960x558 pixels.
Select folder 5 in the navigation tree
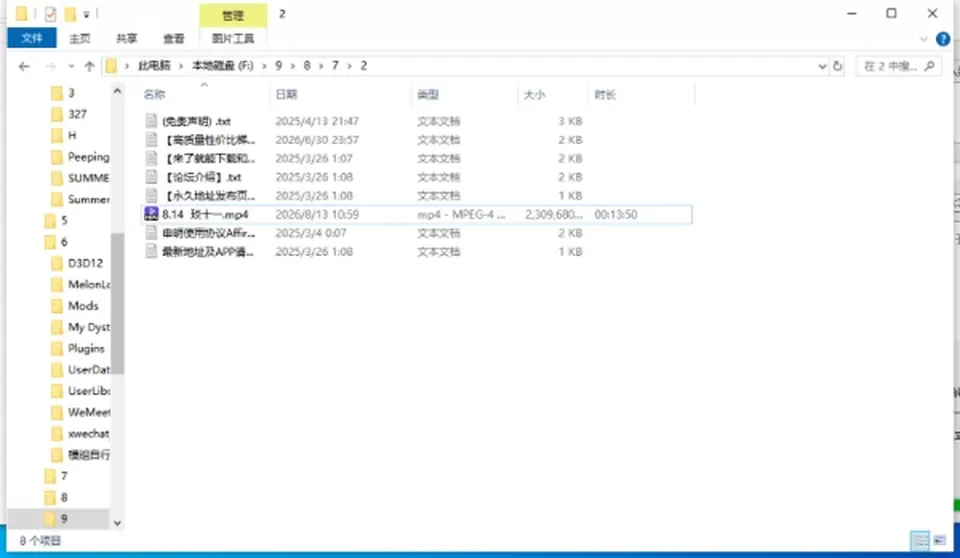pos(64,220)
